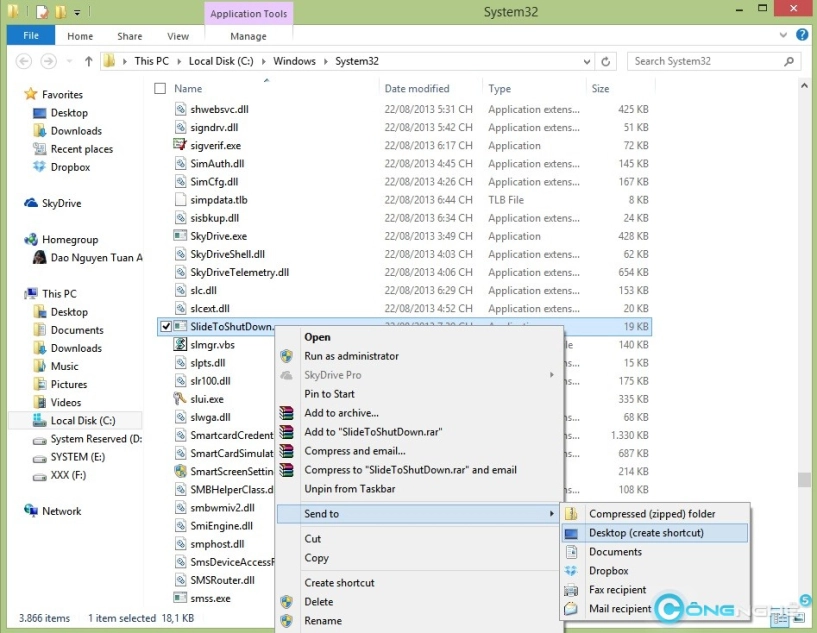The height and width of the screenshot is (633, 817).
Task: Click Open in the context menu
Action: pos(317,337)
